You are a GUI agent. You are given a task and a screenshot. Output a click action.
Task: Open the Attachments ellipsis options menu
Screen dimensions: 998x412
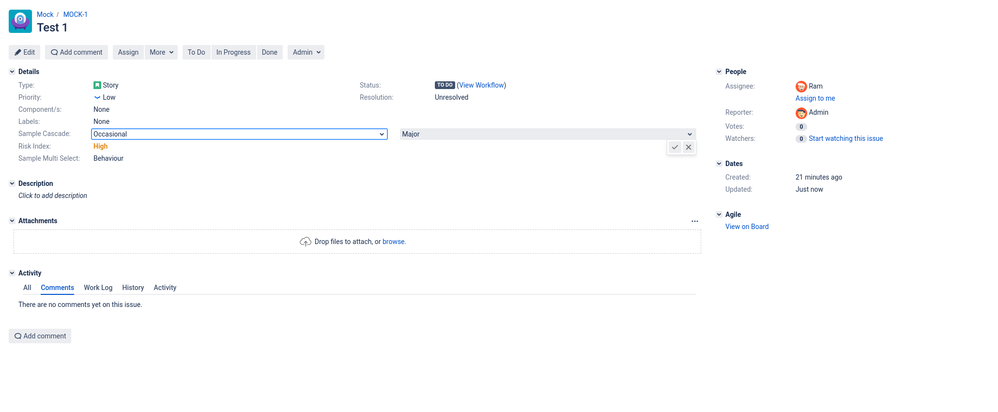coord(694,221)
